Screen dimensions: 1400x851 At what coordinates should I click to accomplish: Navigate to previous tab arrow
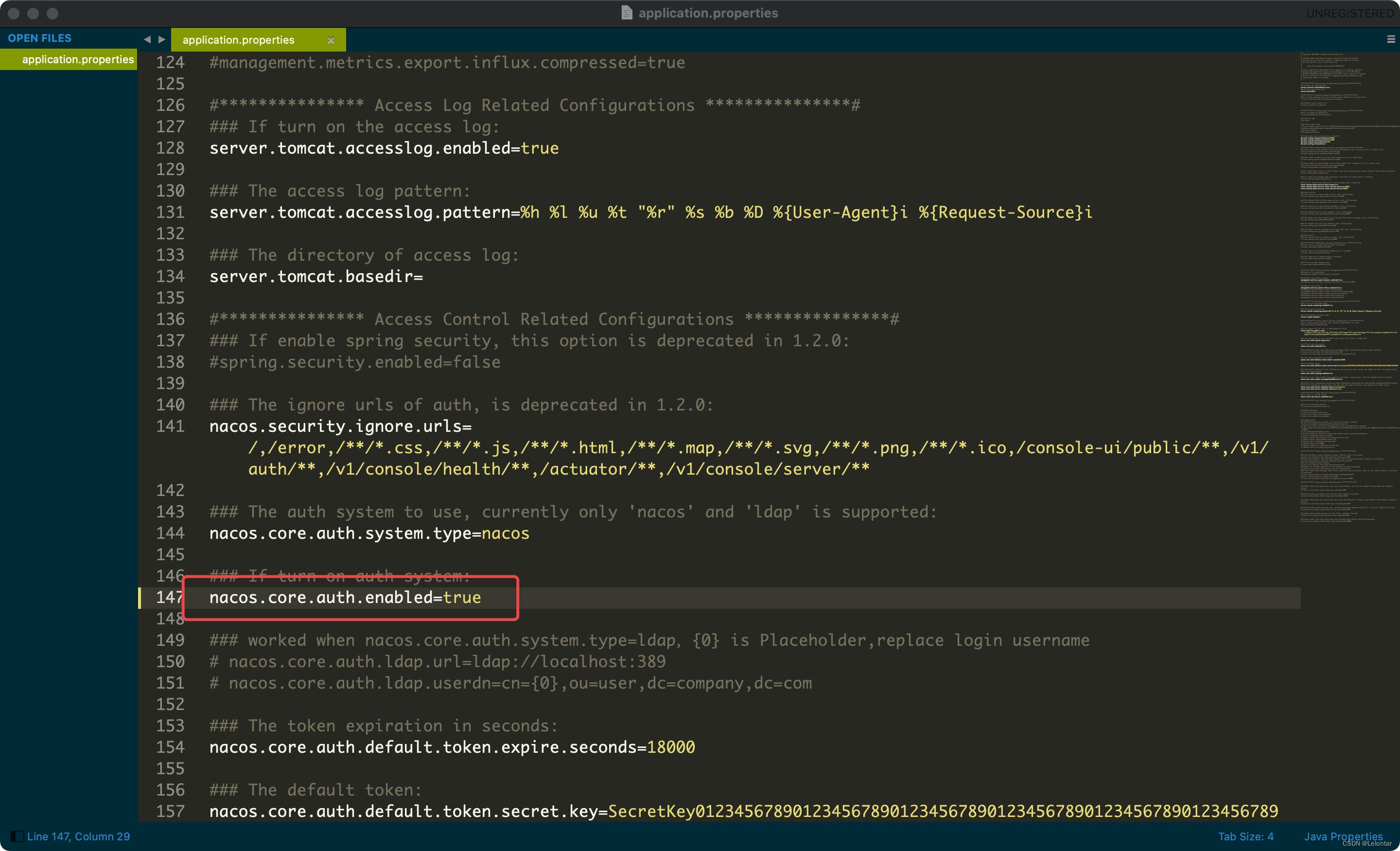click(147, 39)
